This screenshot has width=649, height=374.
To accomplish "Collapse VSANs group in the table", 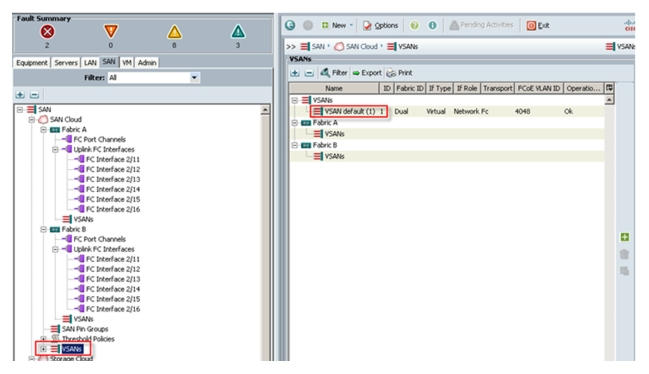I will pyautogui.click(x=294, y=100).
